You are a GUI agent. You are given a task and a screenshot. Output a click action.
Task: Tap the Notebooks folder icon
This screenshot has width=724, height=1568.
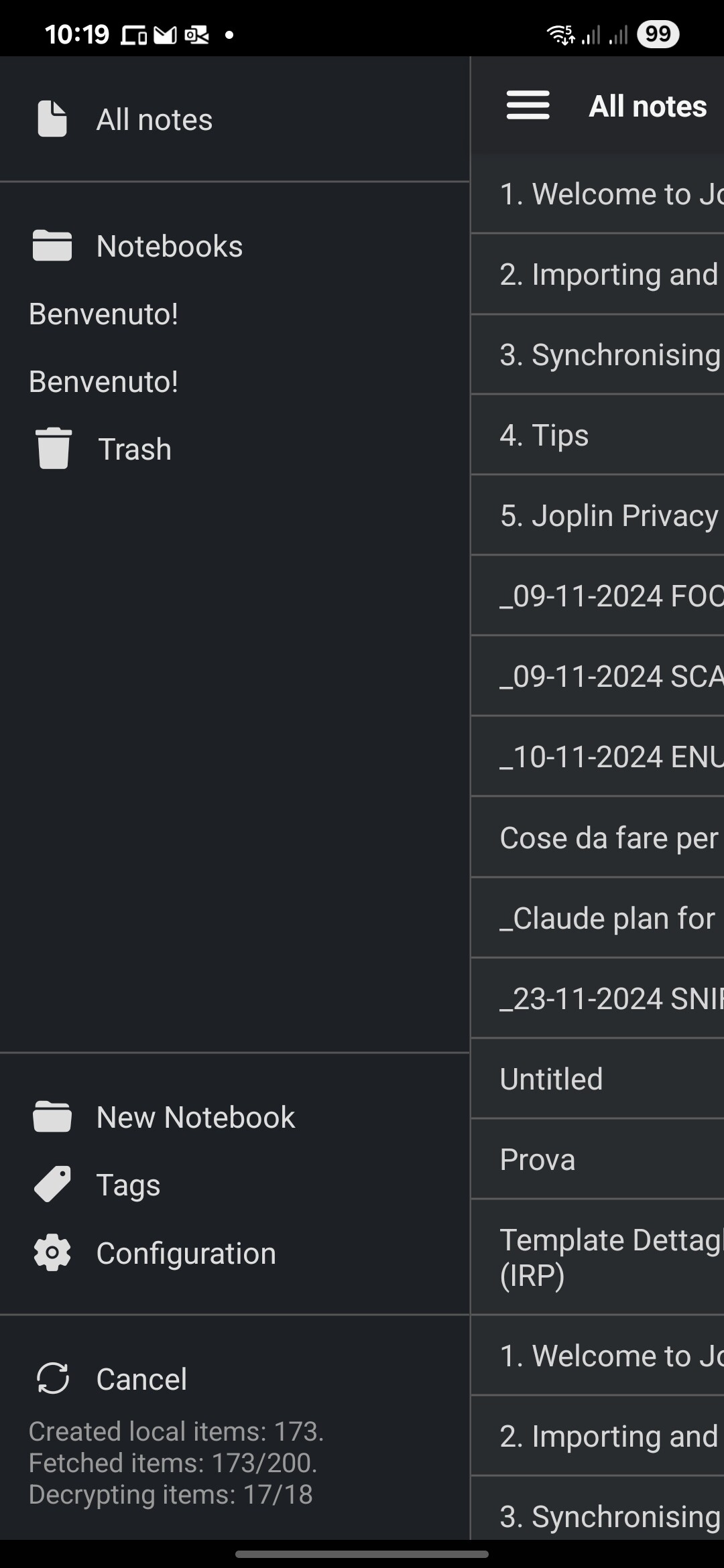click(x=52, y=246)
